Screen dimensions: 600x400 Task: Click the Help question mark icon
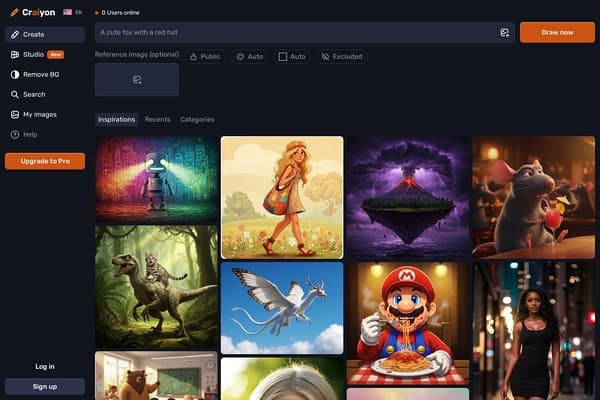(x=15, y=134)
